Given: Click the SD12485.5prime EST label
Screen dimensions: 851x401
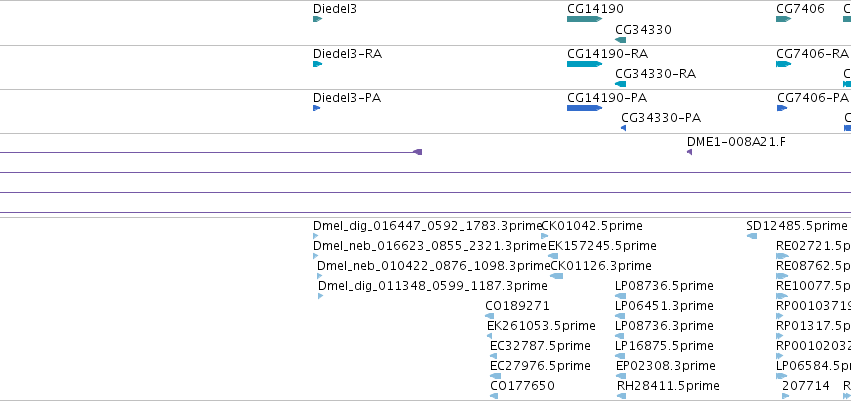Looking at the screenshot, I should click(x=797, y=226).
